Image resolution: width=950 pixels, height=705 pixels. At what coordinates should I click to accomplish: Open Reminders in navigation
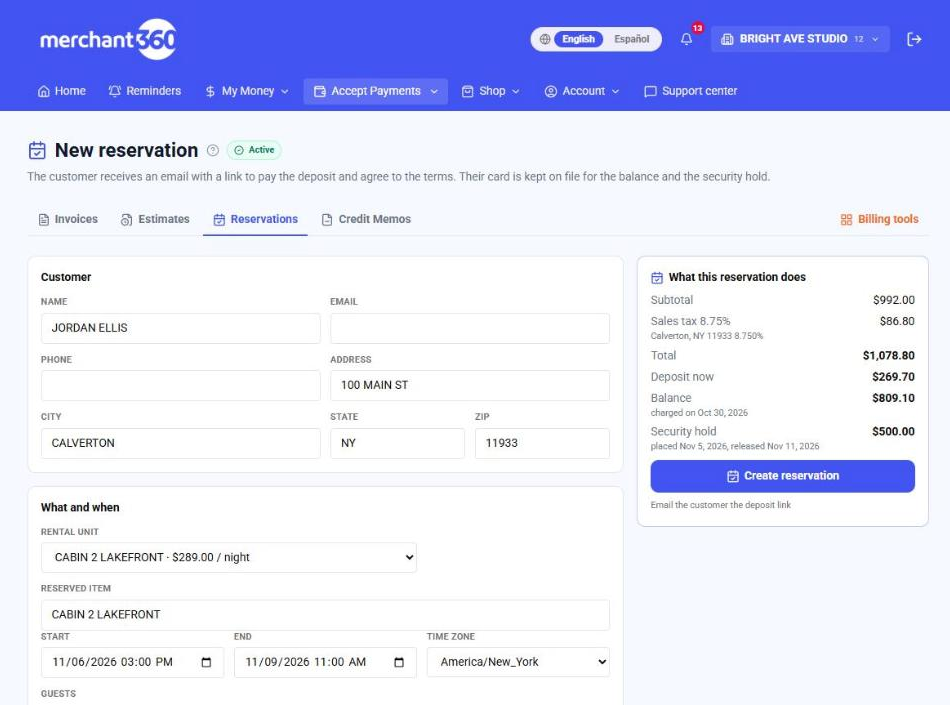click(x=145, y=91)
